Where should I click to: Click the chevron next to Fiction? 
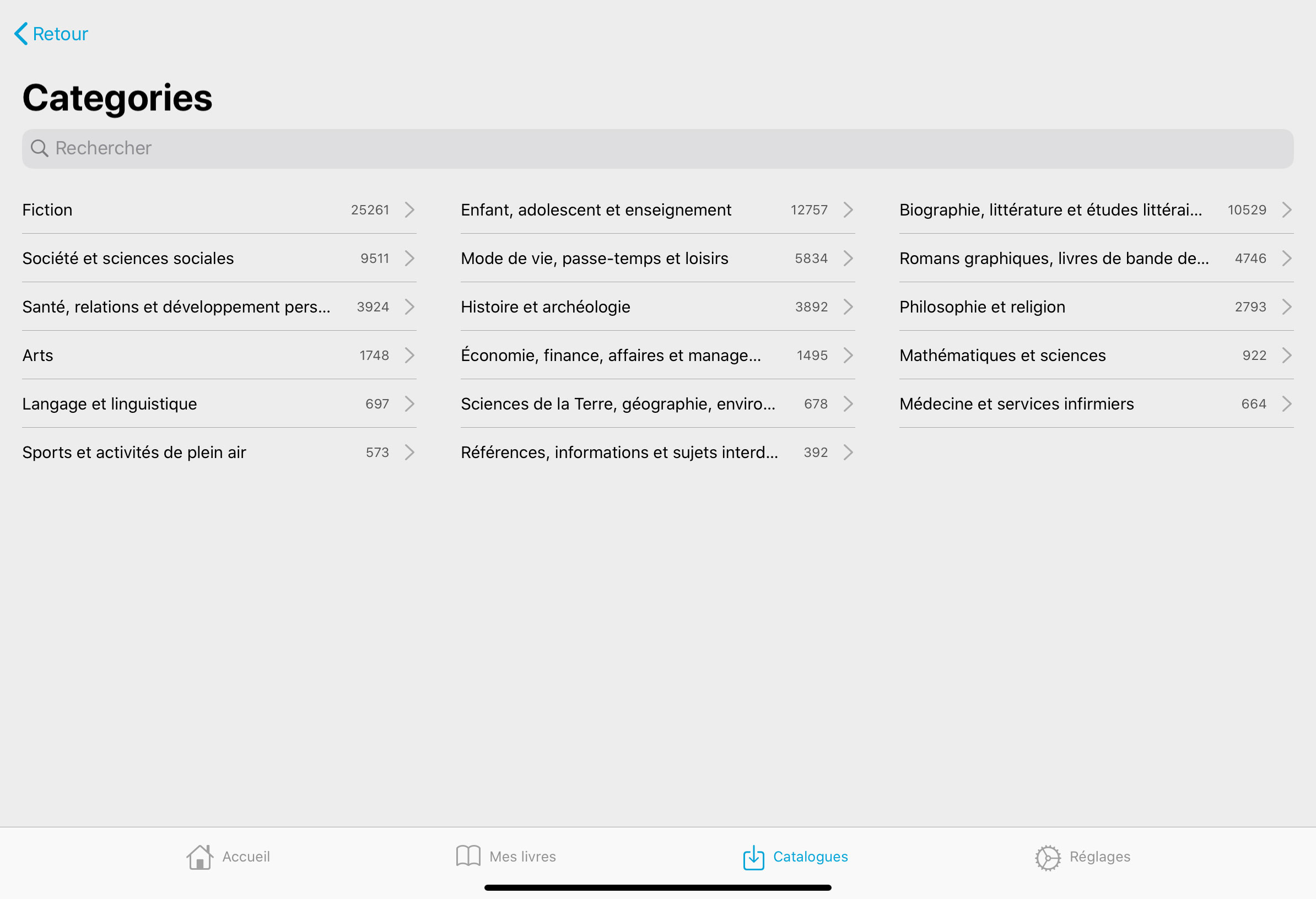click(x=409, y=210)
